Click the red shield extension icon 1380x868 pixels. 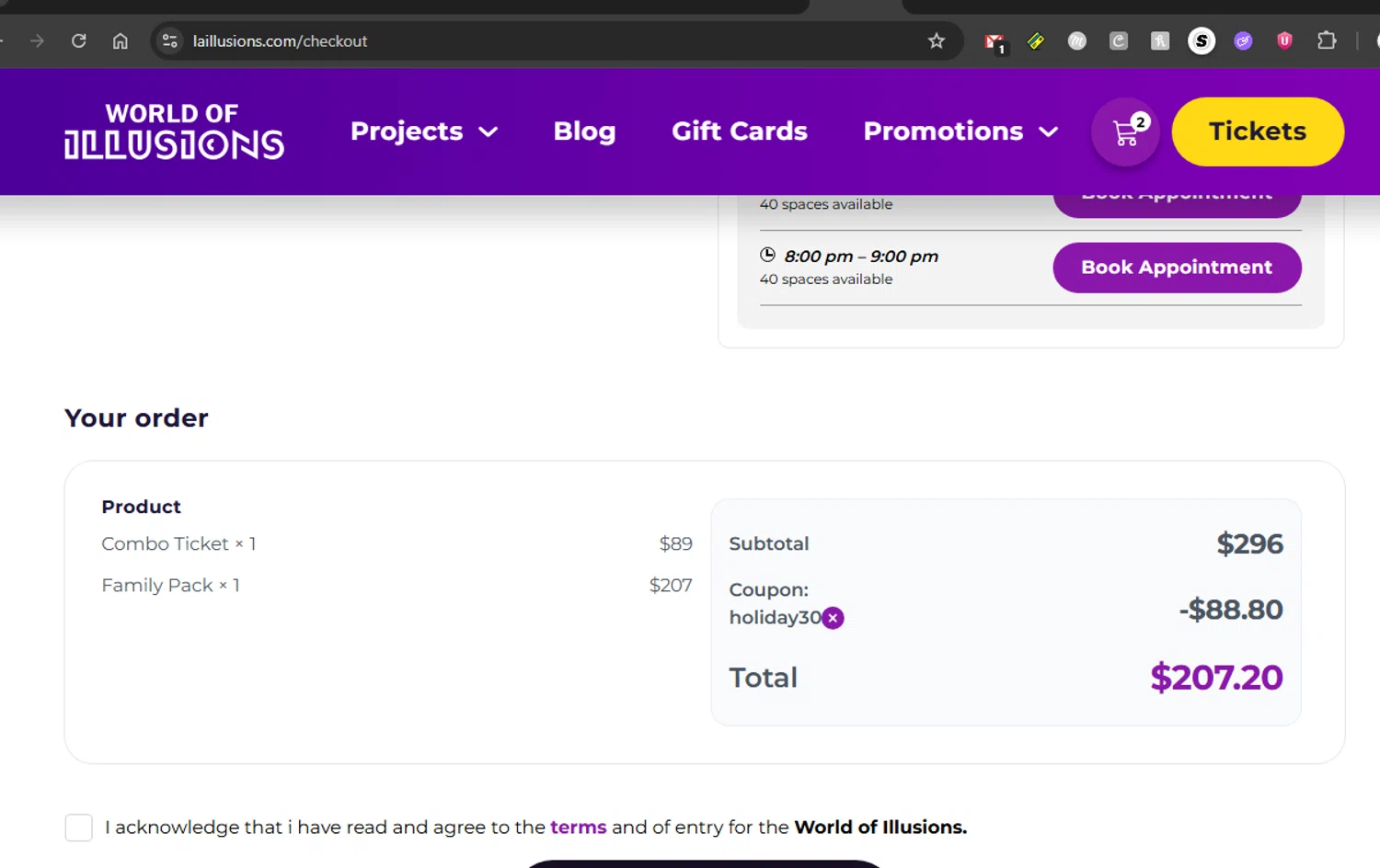click(1284, 40)
